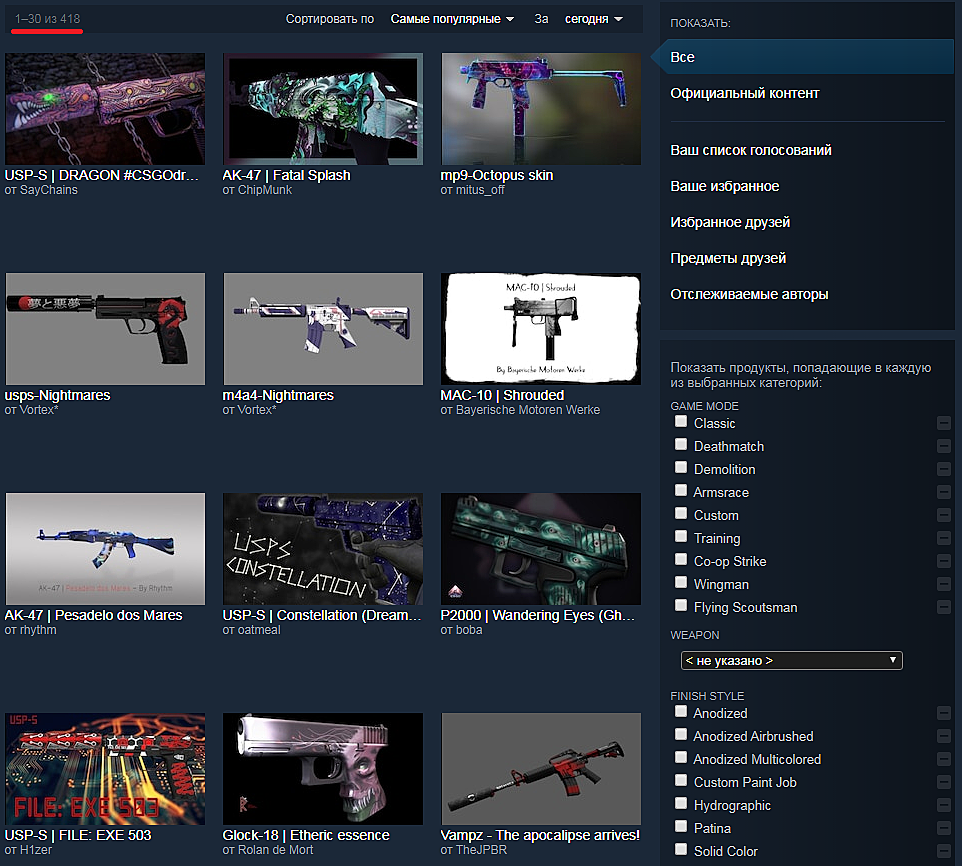Visit author Bayerische Motoren Werke's profile
Screen dimensions: 962x866
click(x=520, y=410)
